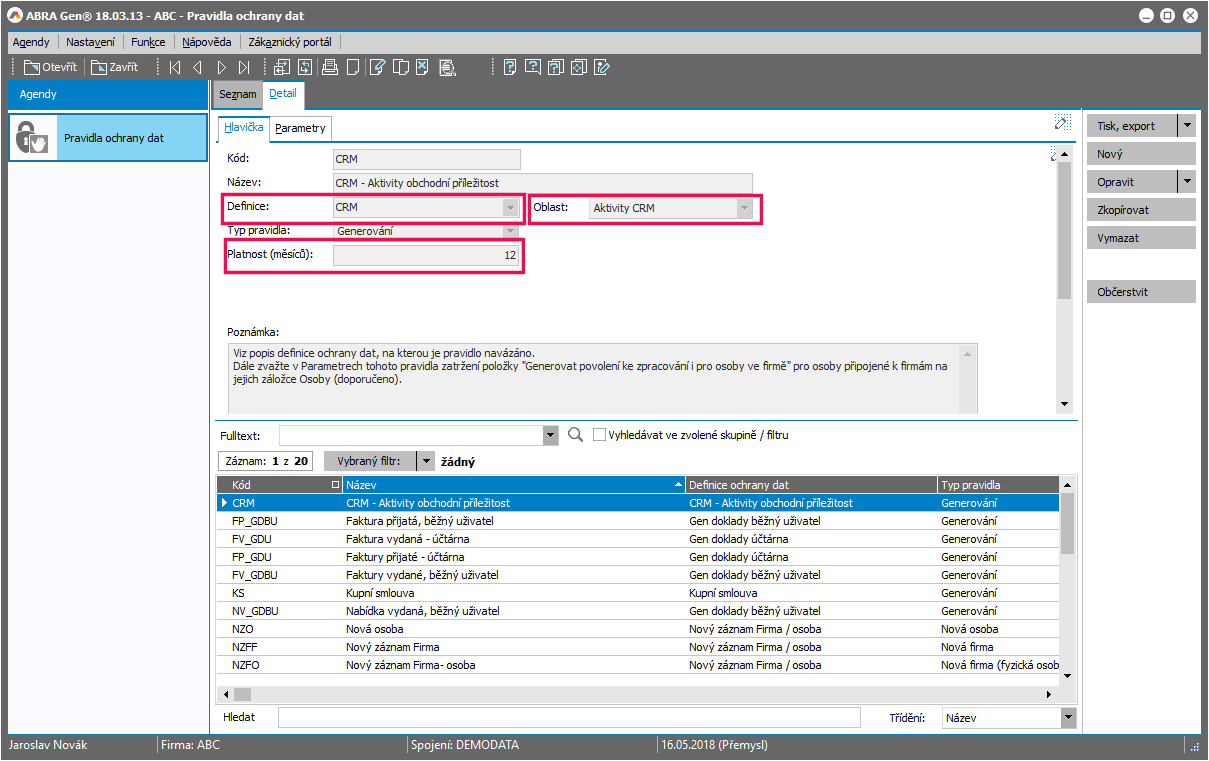Switch to the Parametry tab
The image size is (1209, 761).
click(x=300, y=128)
